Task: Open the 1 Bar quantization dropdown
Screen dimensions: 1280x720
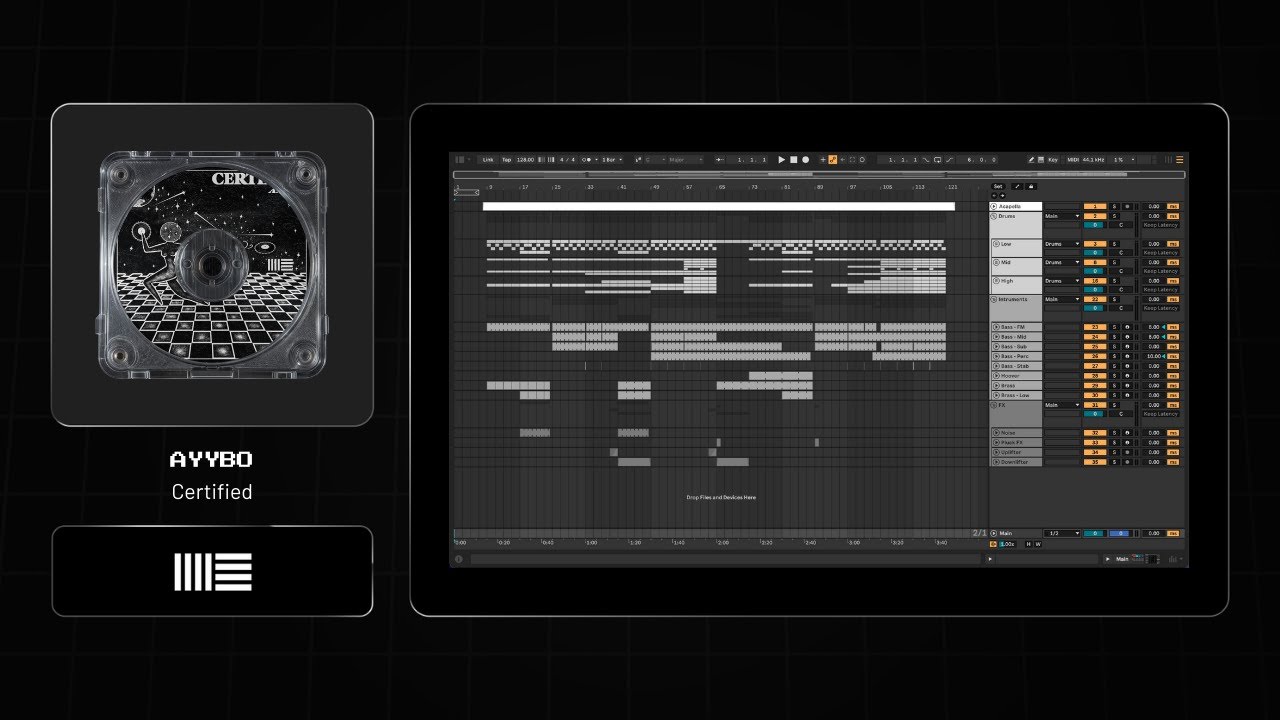Action: pos(612,160)
